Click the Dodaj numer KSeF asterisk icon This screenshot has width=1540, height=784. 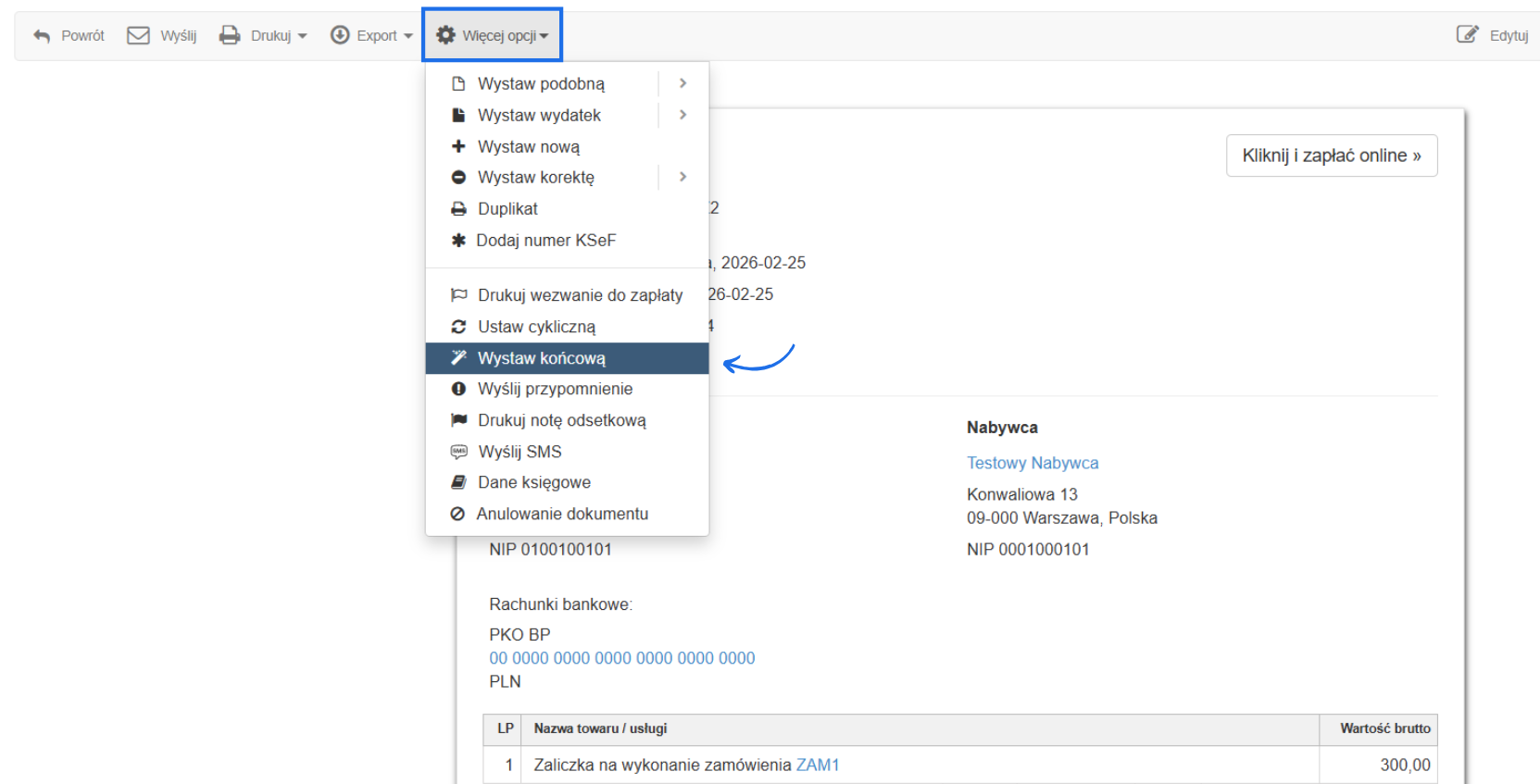[457, 241]
